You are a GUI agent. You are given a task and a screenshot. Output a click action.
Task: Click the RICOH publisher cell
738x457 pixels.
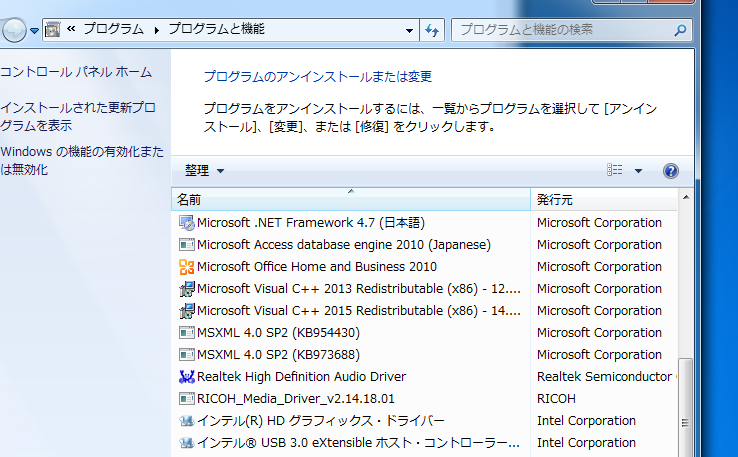click(556, 399)
